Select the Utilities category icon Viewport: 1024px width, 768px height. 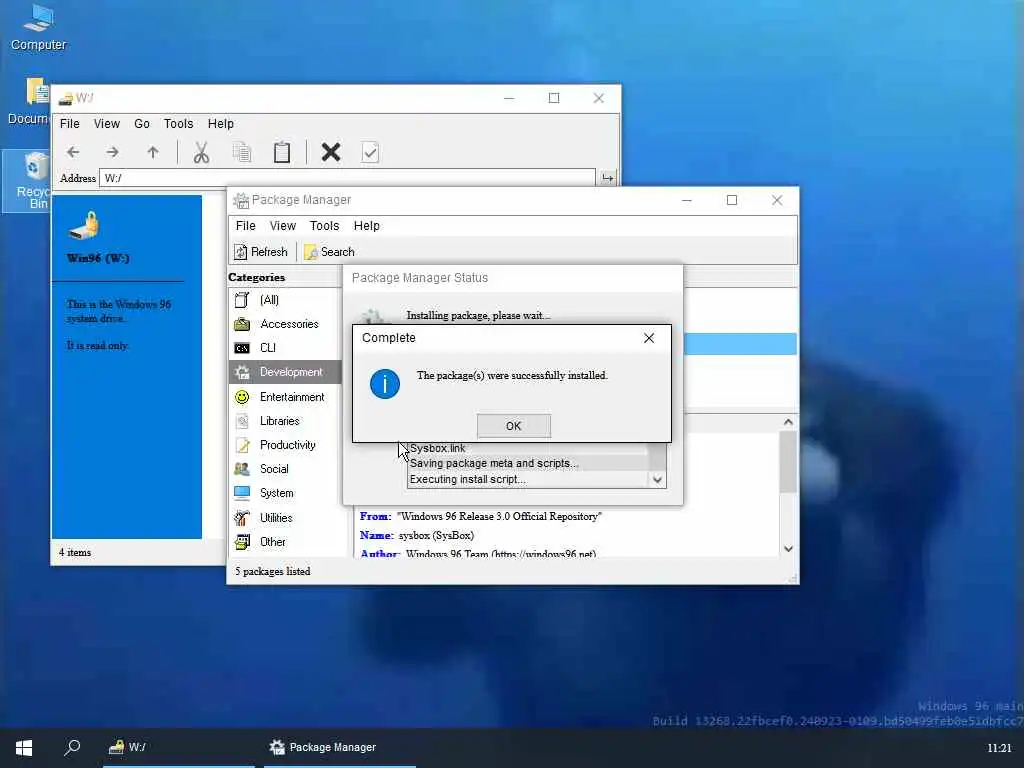coord(242,518)
